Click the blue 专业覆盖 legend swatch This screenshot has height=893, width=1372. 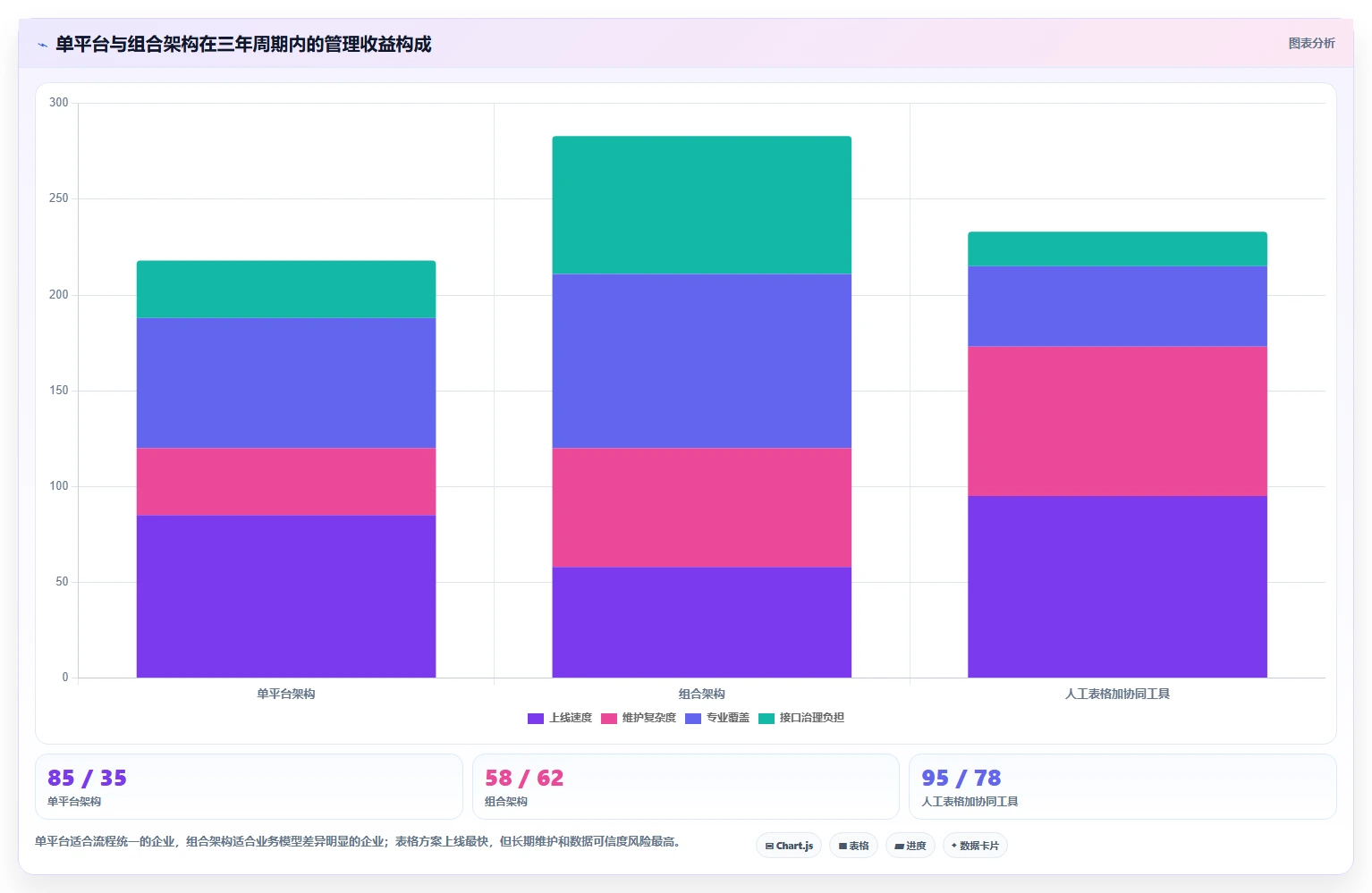tap(693, 719)
